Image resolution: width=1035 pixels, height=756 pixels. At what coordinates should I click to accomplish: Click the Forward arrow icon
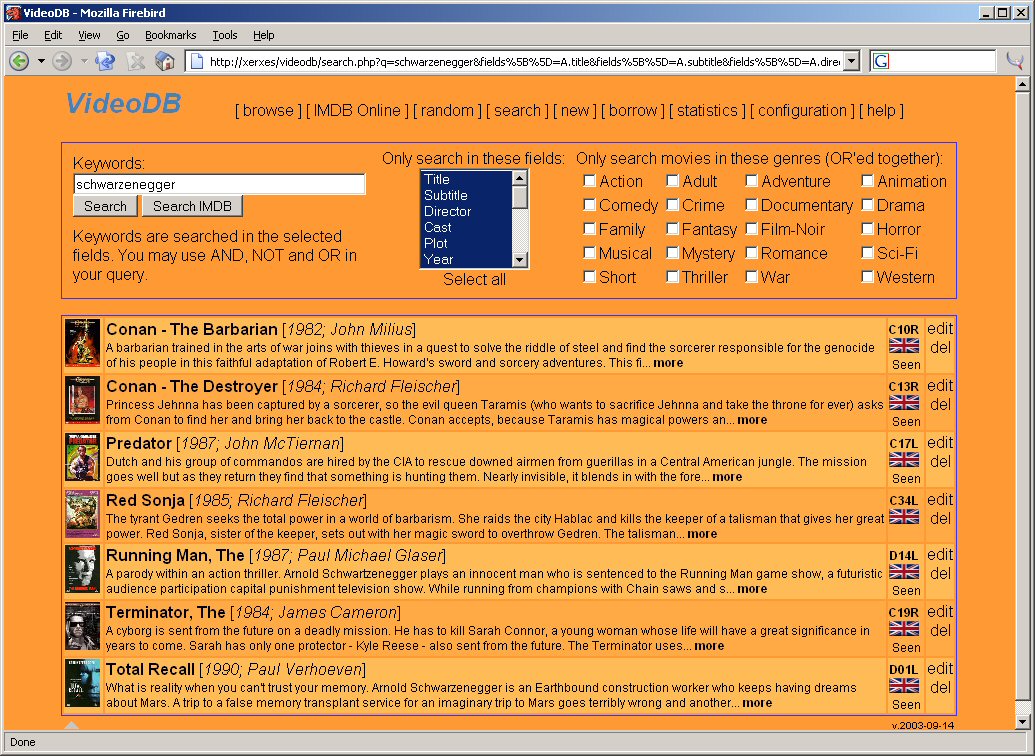click(62, 61)
